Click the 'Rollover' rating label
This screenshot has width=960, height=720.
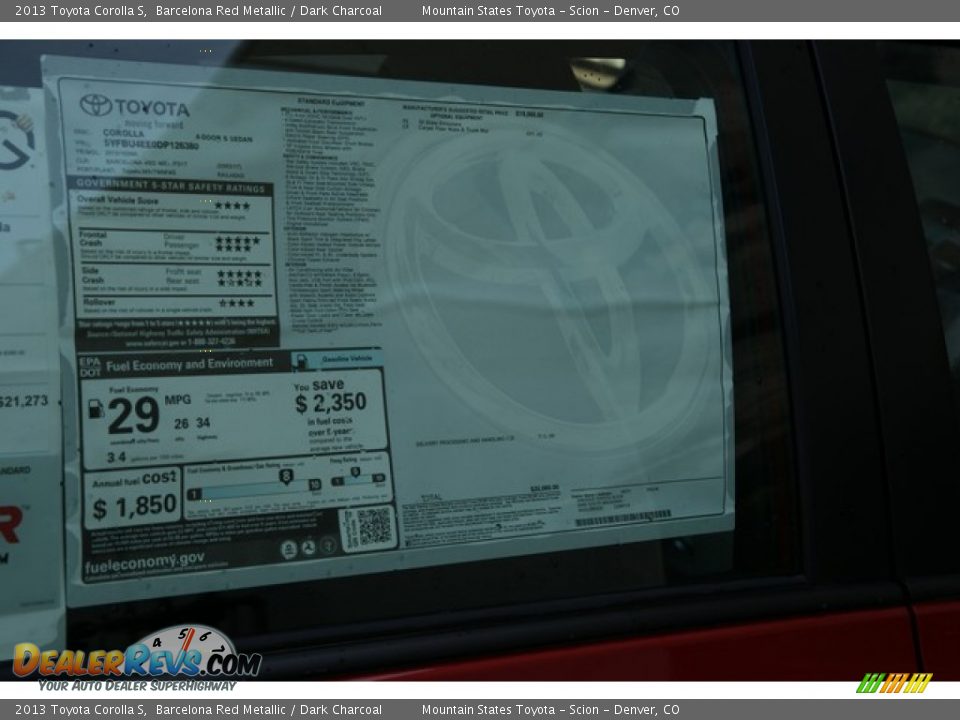pos(99,301)
